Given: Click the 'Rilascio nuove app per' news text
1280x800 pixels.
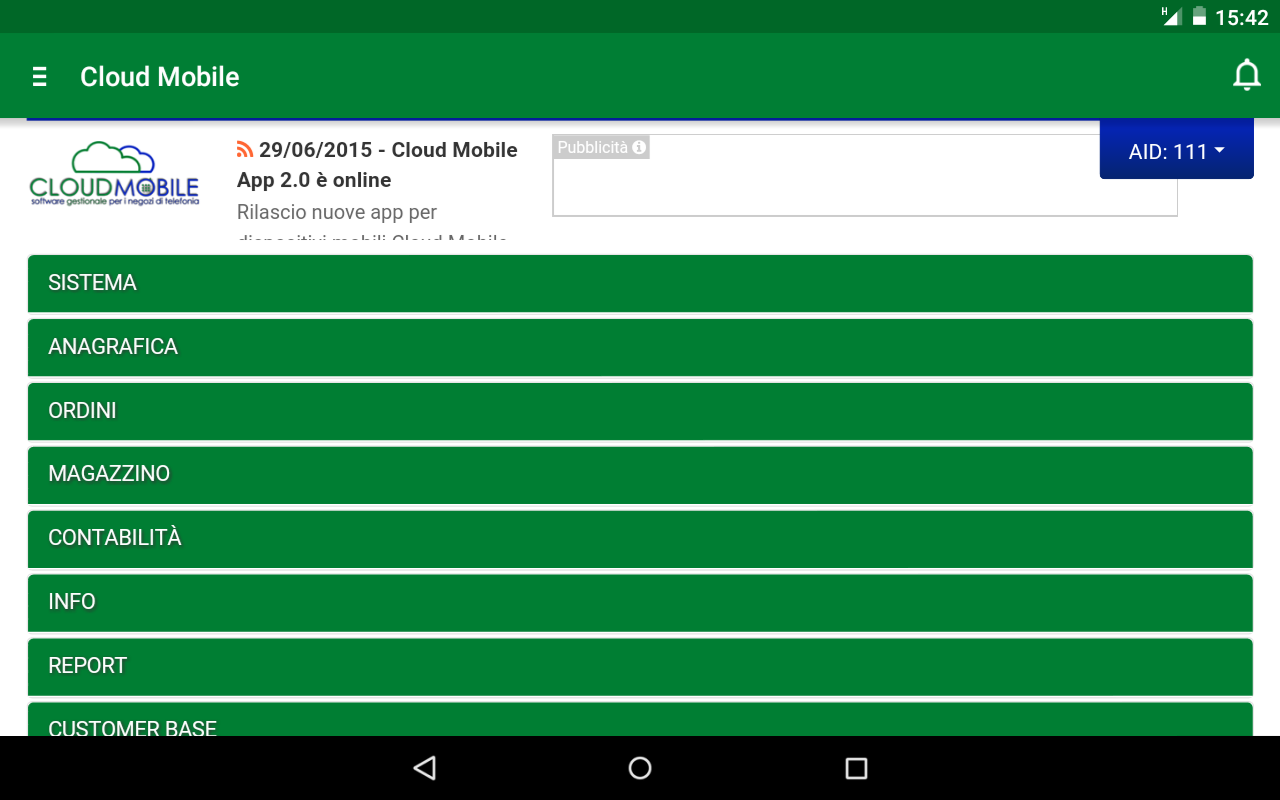Looking at the screenshot, I should point(337,212).
